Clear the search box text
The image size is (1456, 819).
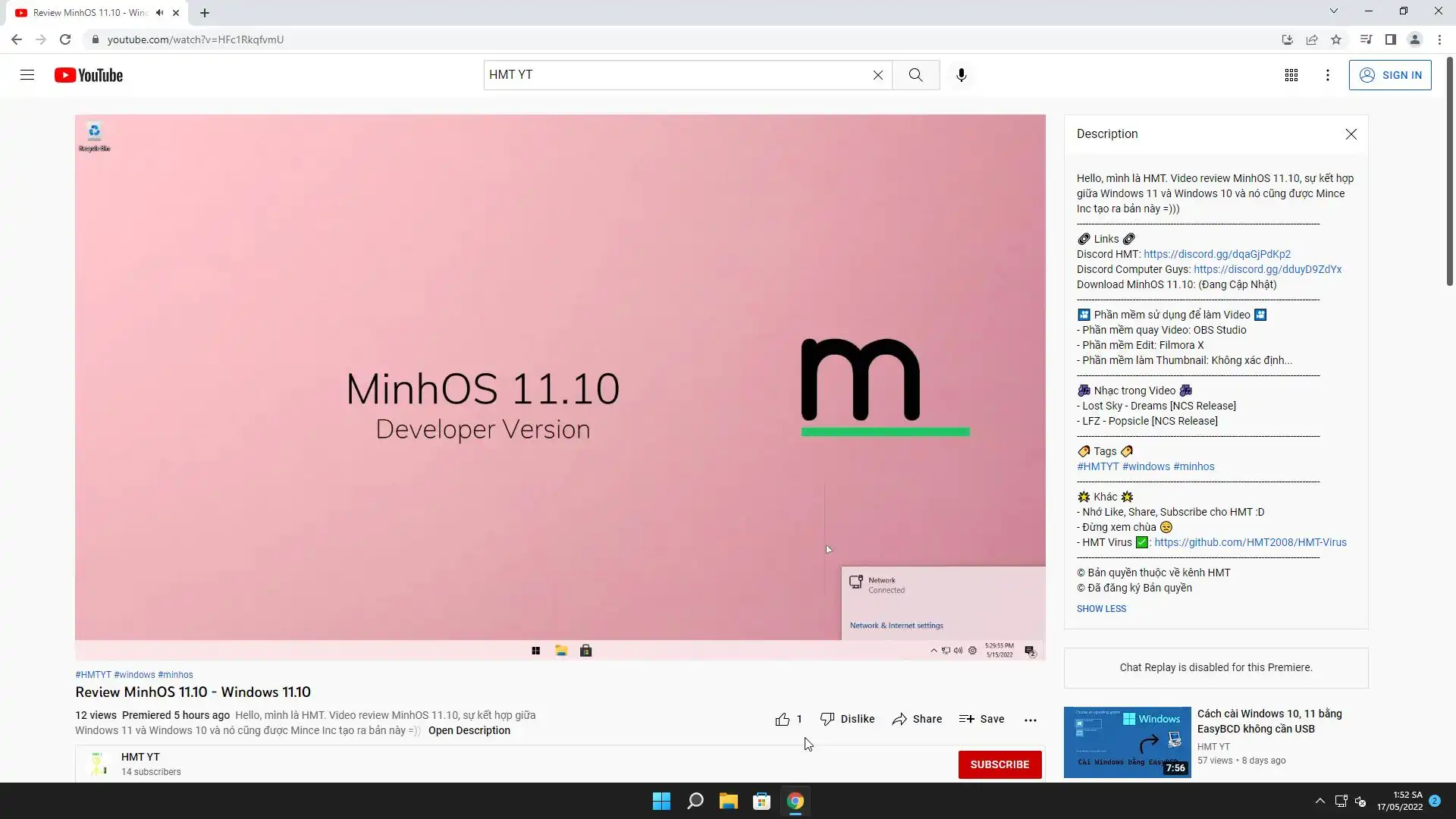877,75
